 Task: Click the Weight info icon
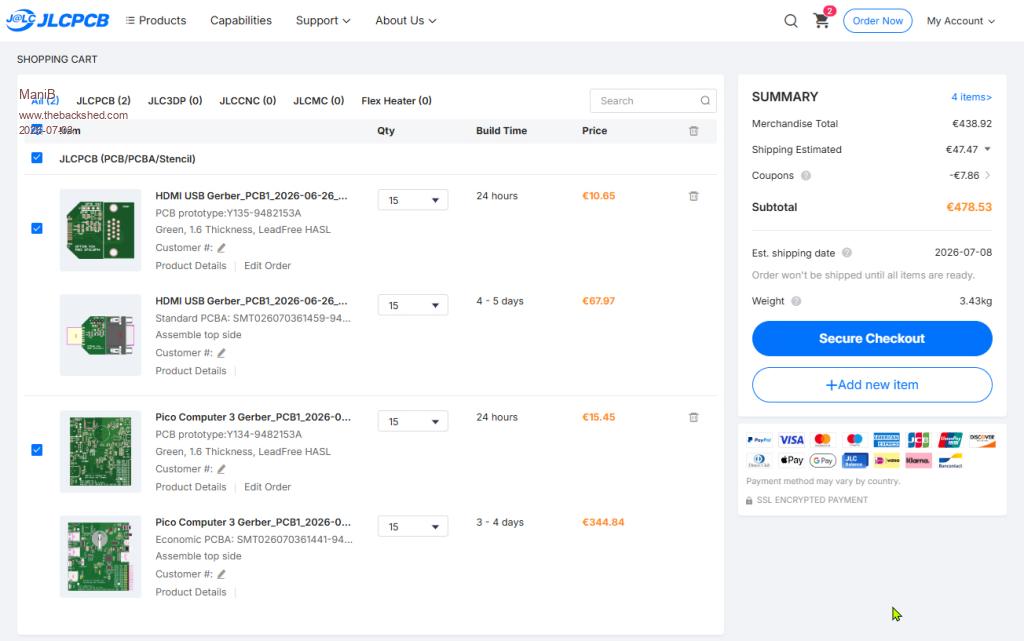pos(796,301)
